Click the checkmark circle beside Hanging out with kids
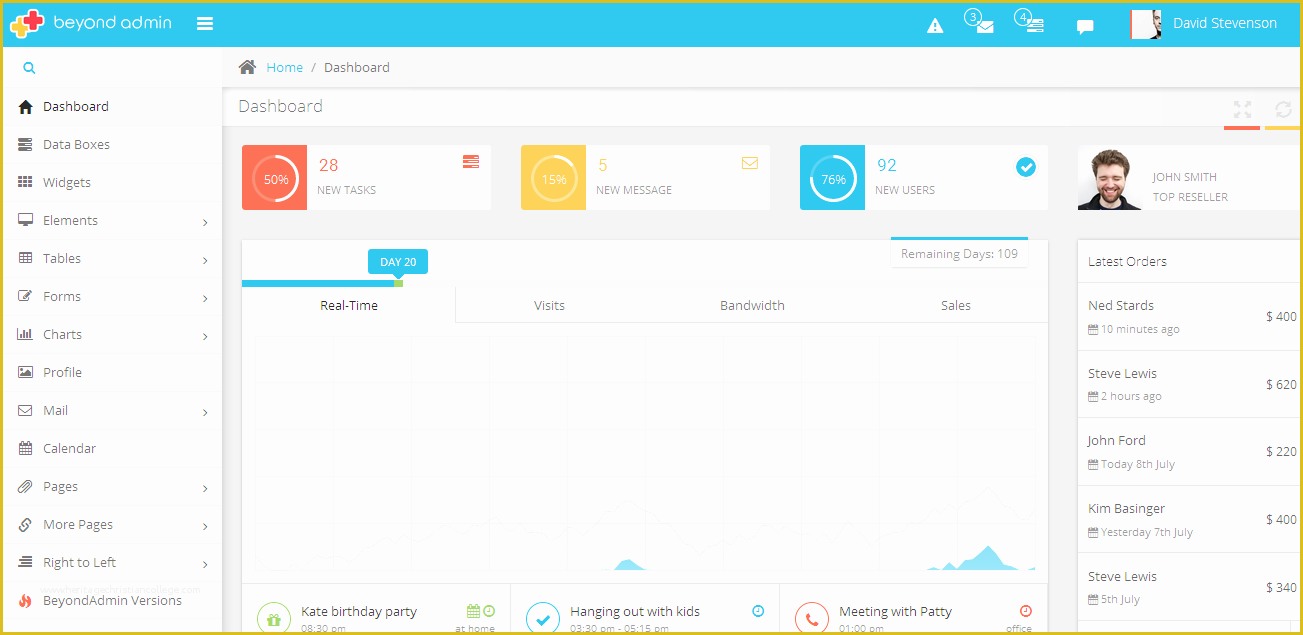The width and height of the screenshot is (1303, 635). point(543,618)
